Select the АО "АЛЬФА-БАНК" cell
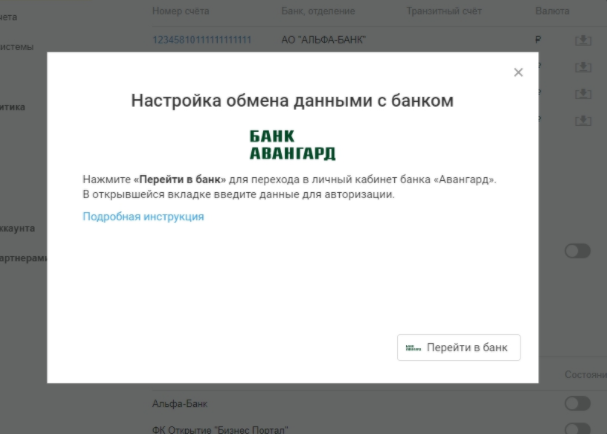 click(324, 40)
